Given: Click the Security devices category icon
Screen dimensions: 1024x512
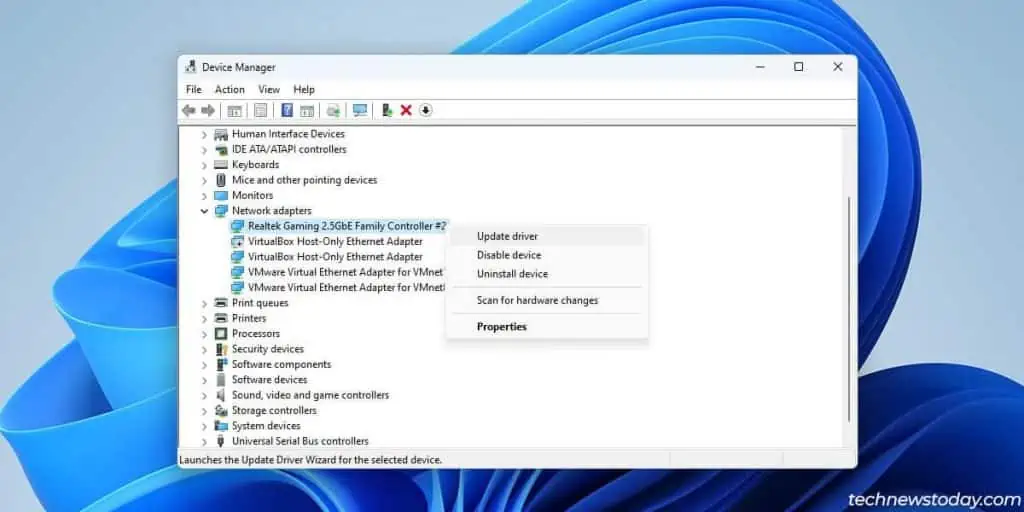Looking at the screenshot, I should 221,349.
